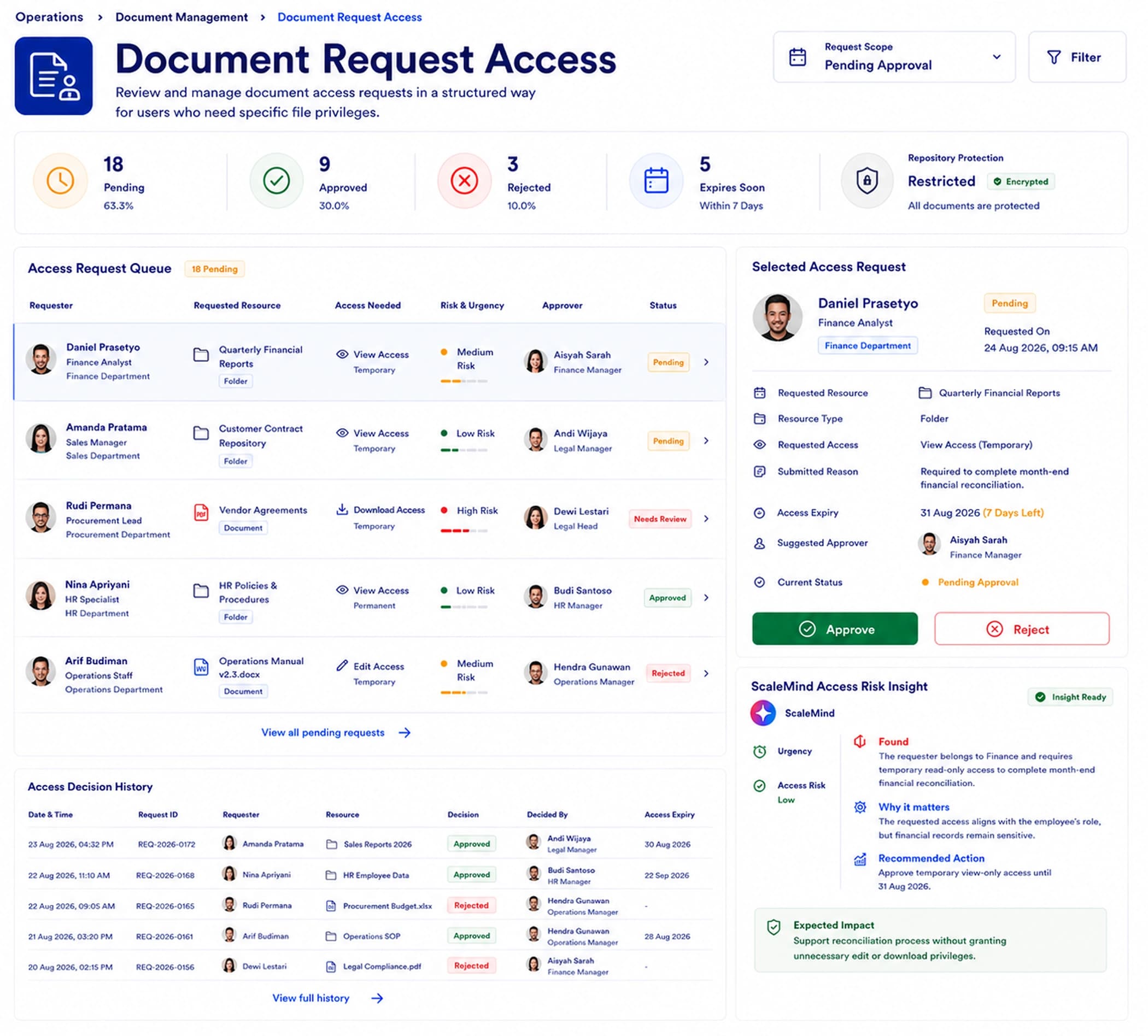
Task: Click Daniel Prasetyo's large profile photo
Action: [x=777, y=317]
